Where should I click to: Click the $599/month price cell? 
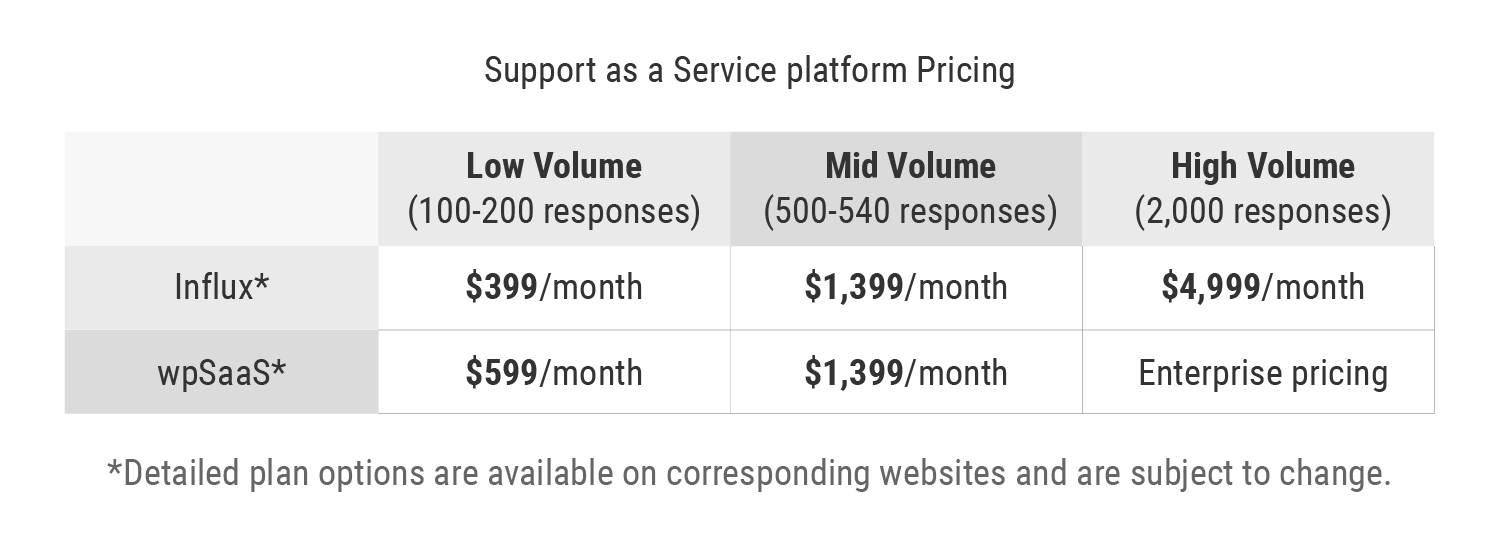click(x=554, y=373)
